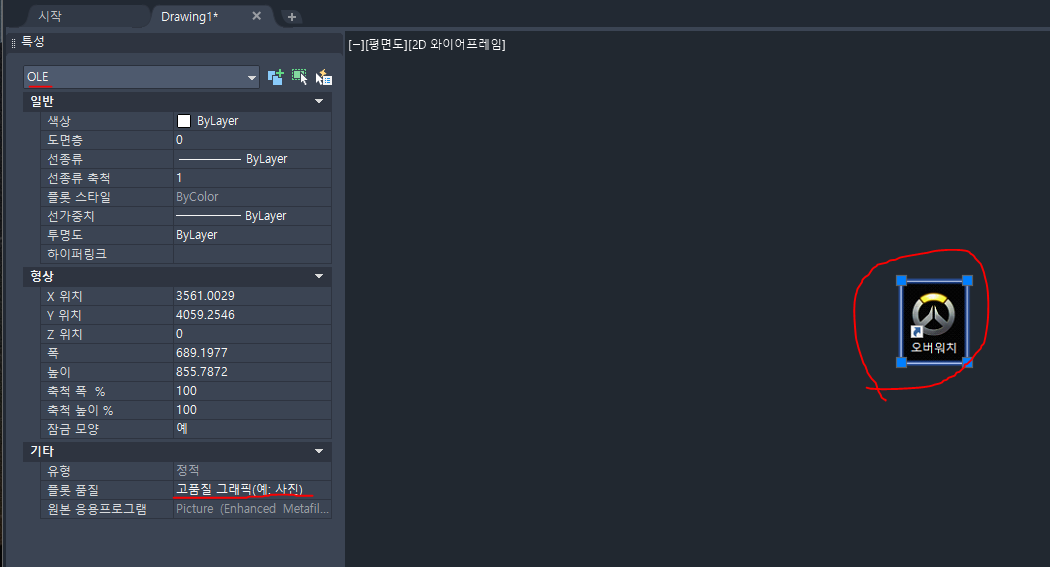This screenshot has height=567, width=1050.
Task: Click the empty 하이퍼링크 field
Action: click(x=252, y=254)
